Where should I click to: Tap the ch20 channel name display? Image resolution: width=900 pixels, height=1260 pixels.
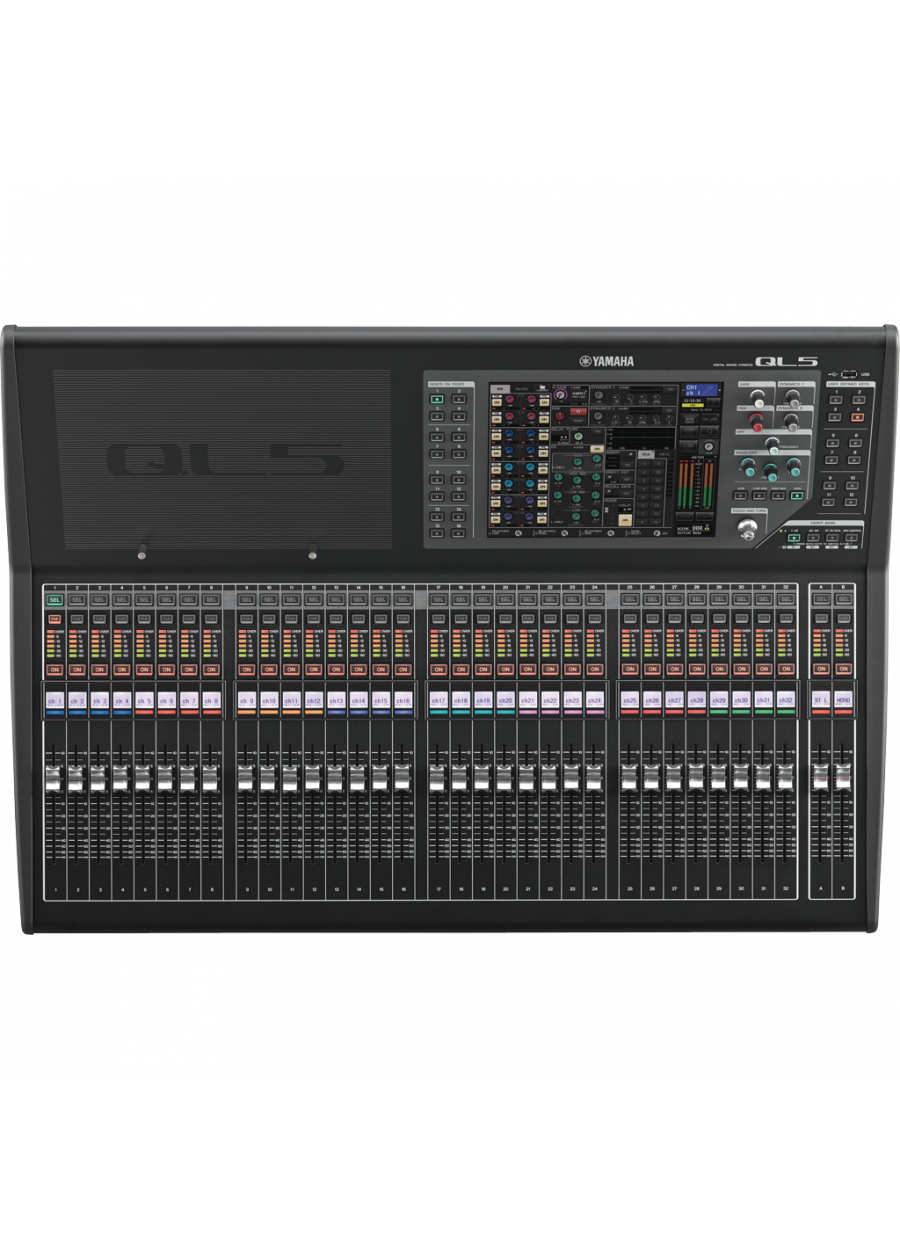[505, 701]
